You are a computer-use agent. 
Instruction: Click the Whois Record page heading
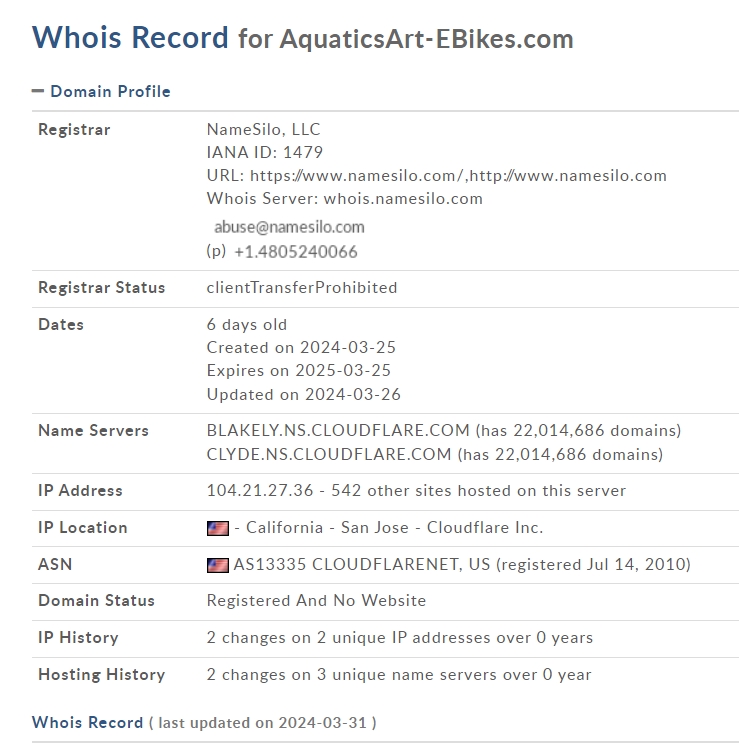(x=130, y=37)
